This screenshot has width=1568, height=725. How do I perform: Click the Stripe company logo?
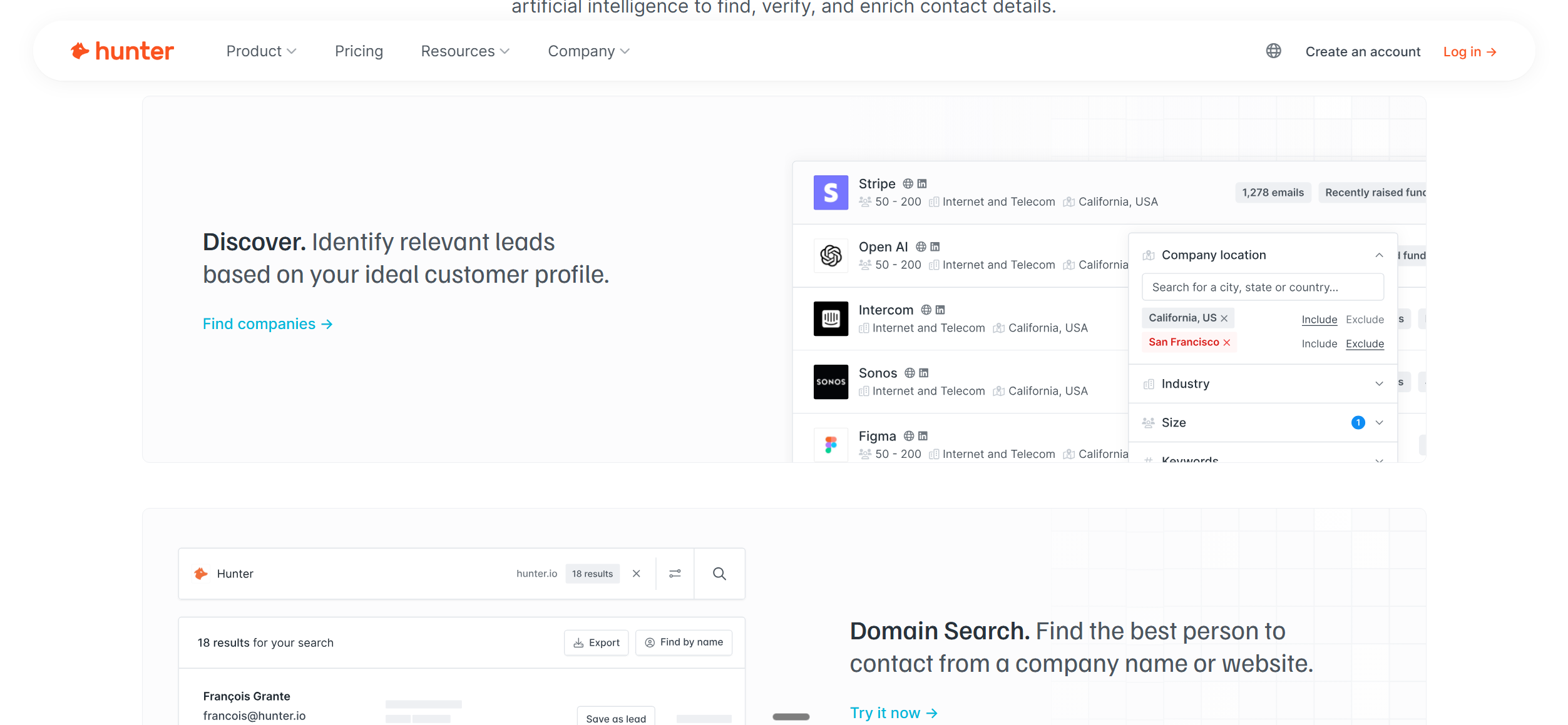coord(831,193)
